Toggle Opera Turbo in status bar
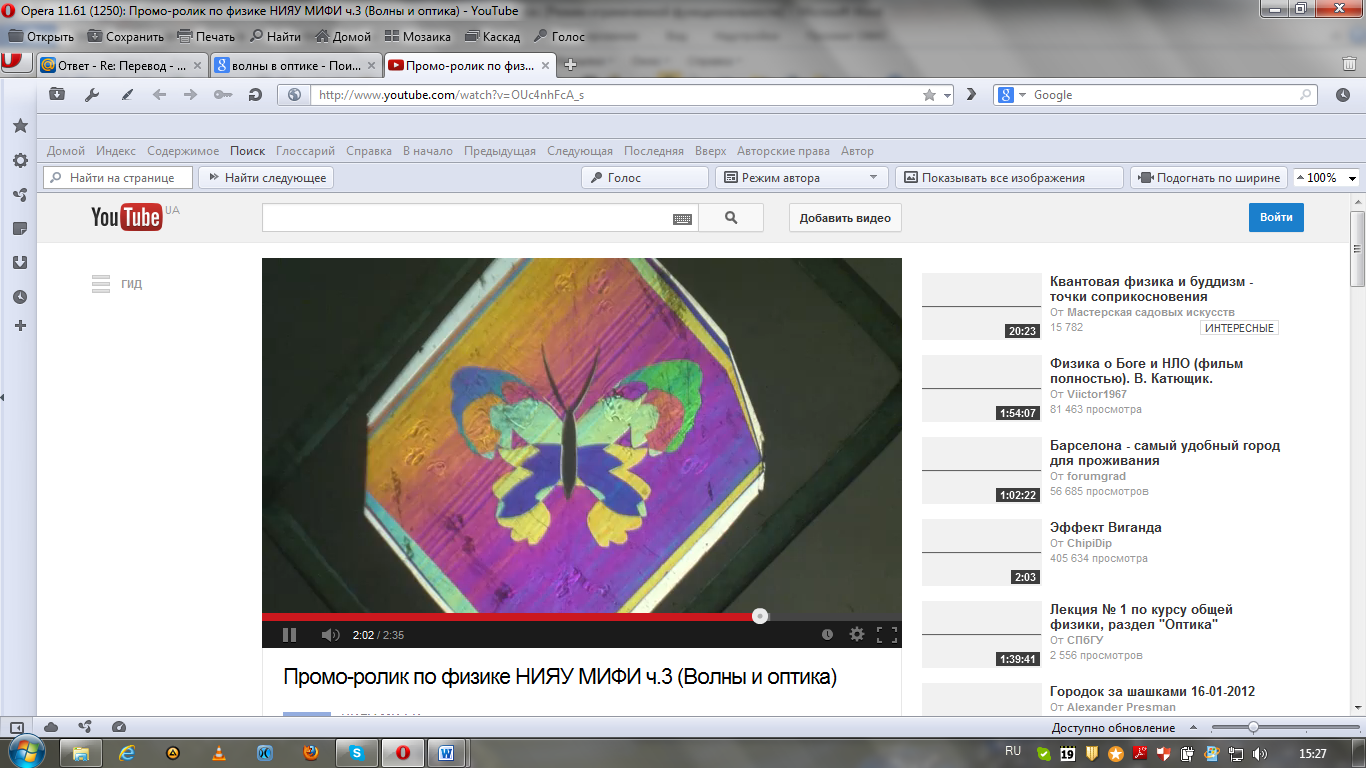The image size is (1366, 768). [x=119, y=727]
